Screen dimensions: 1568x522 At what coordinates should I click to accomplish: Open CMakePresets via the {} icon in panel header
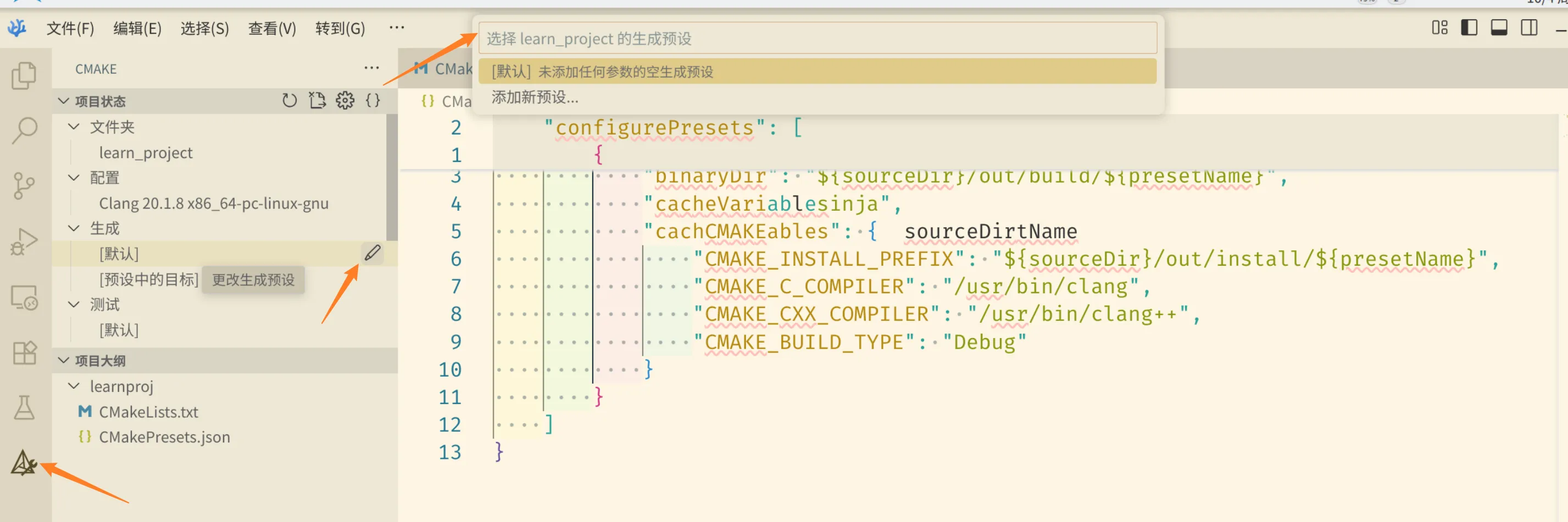click(372, 101)
